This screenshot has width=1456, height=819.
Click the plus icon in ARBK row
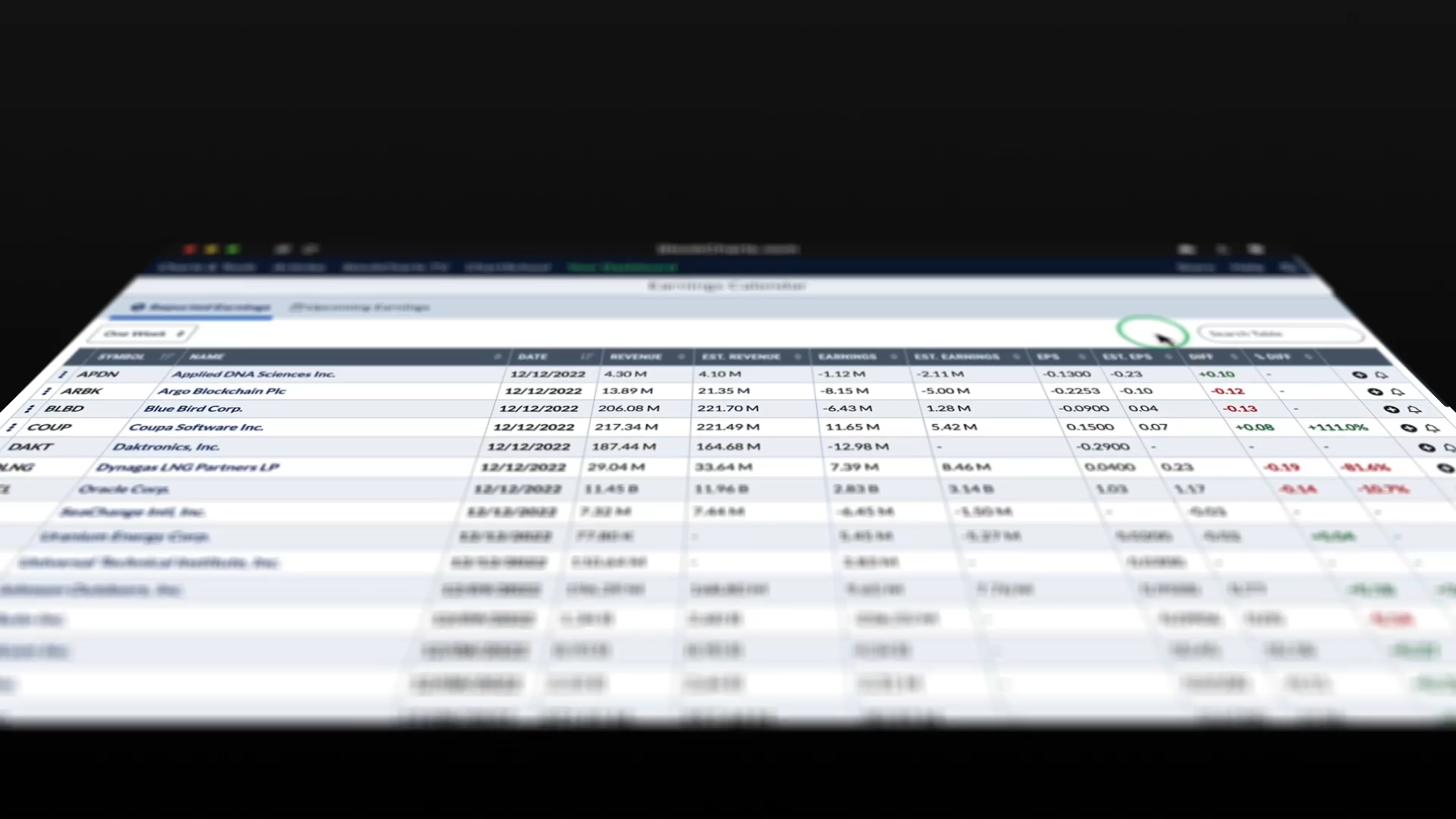tap(1375, 391)
